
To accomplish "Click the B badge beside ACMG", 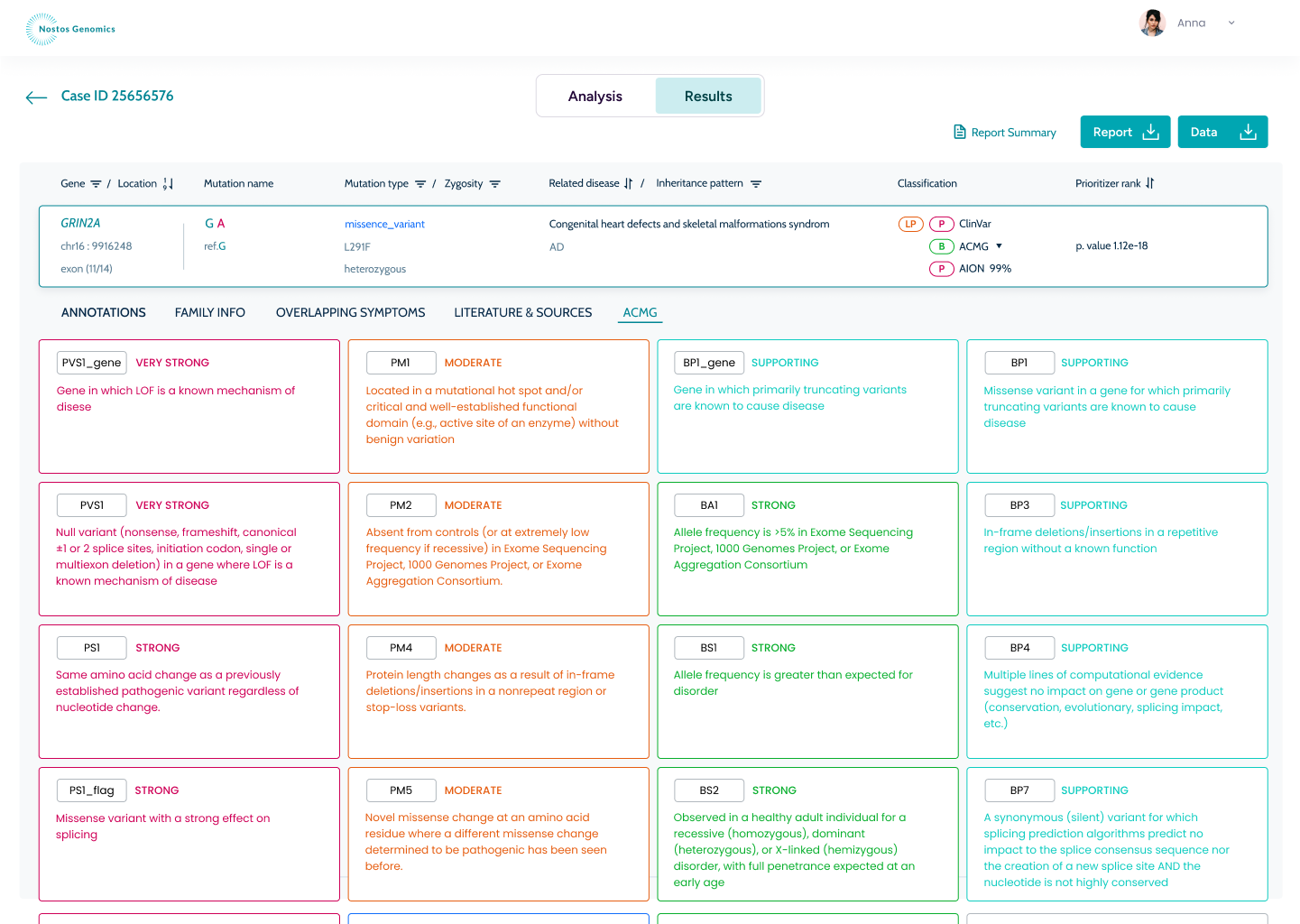I will tap(942, 246).
